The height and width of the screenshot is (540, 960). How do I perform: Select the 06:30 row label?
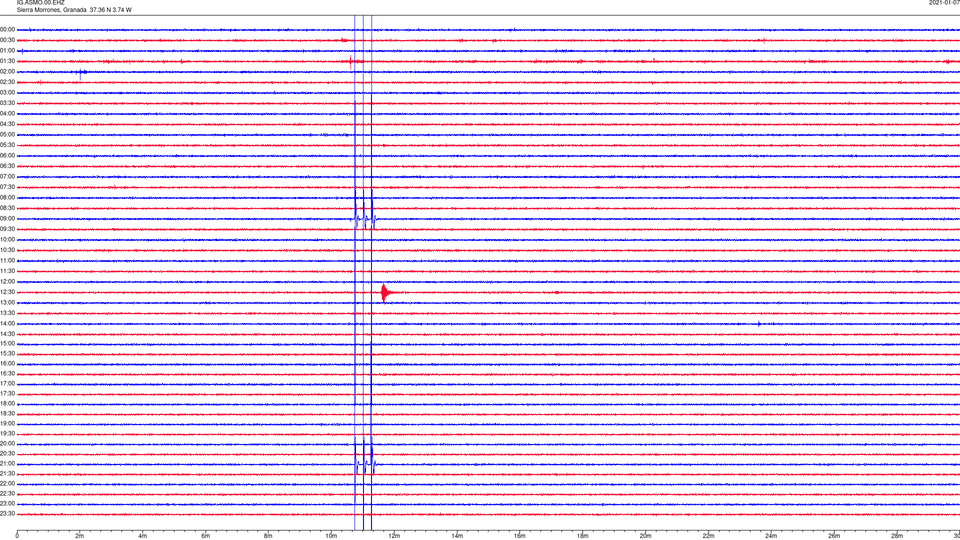point(7,166)
